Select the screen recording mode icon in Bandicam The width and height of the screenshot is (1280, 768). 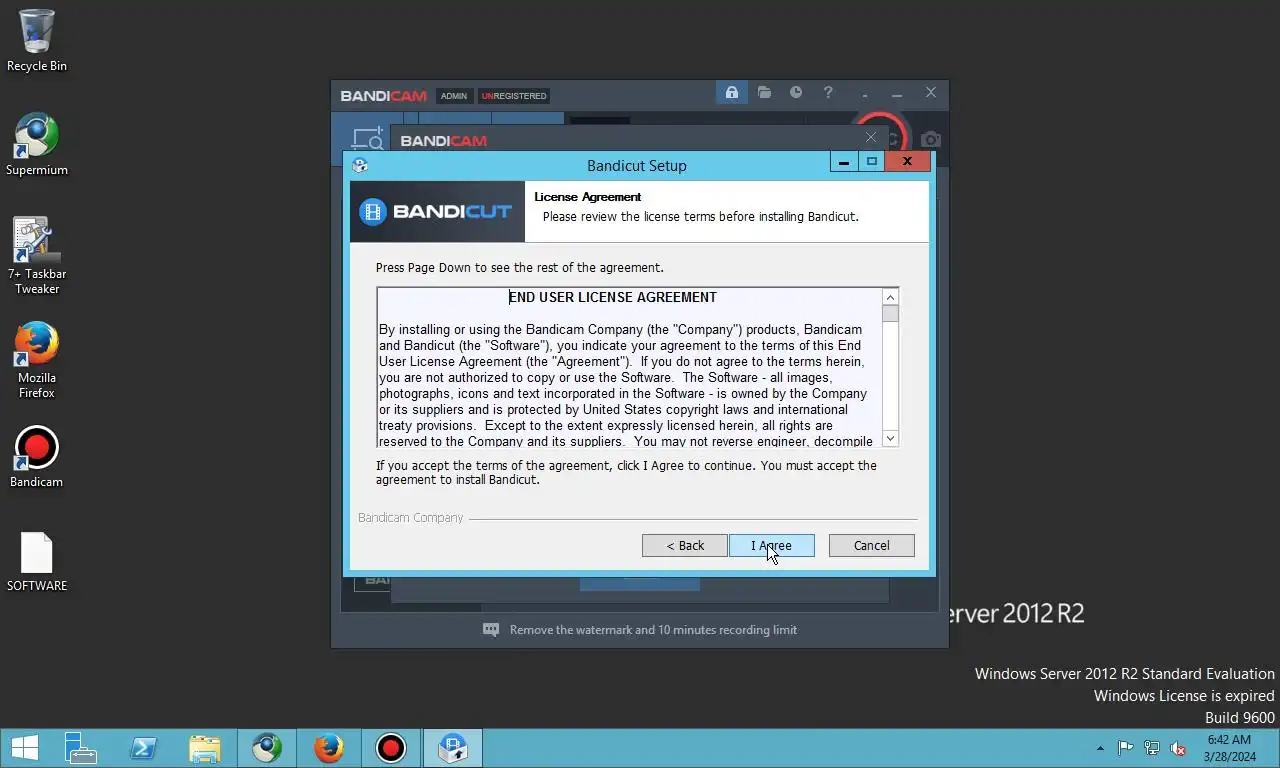(x=367, y=139)
